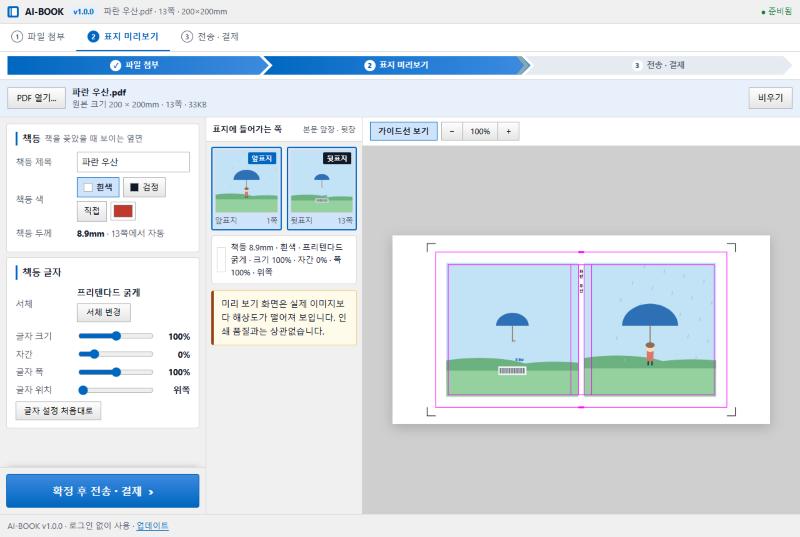
Task: Click the PDF 열기... button
Action: 36,98
